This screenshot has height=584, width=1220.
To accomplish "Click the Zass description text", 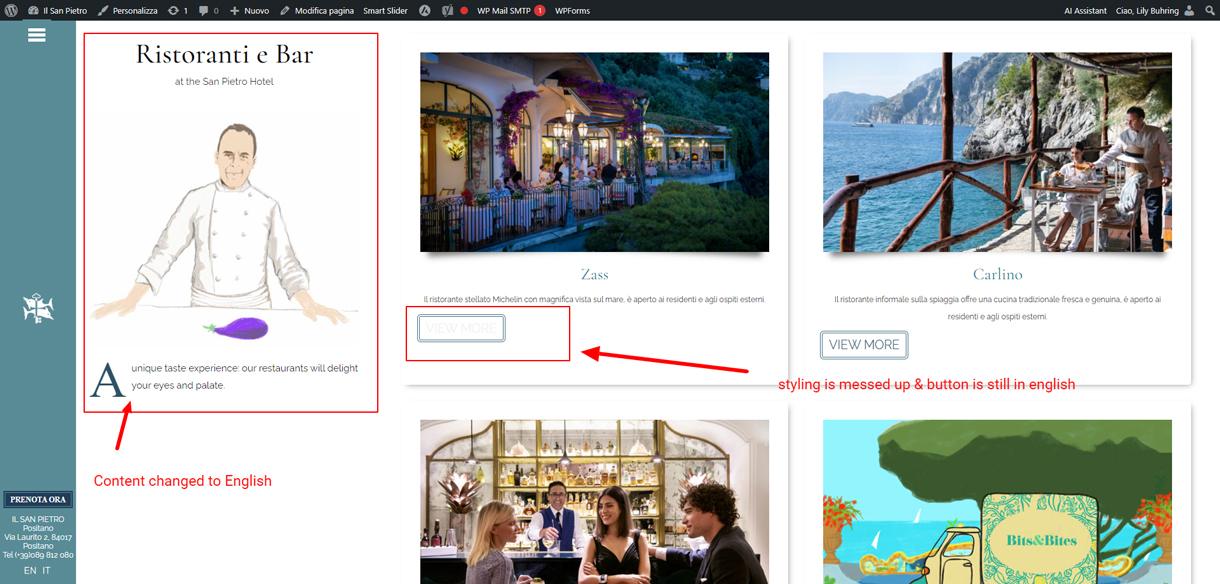I will (x=594, y=299).
